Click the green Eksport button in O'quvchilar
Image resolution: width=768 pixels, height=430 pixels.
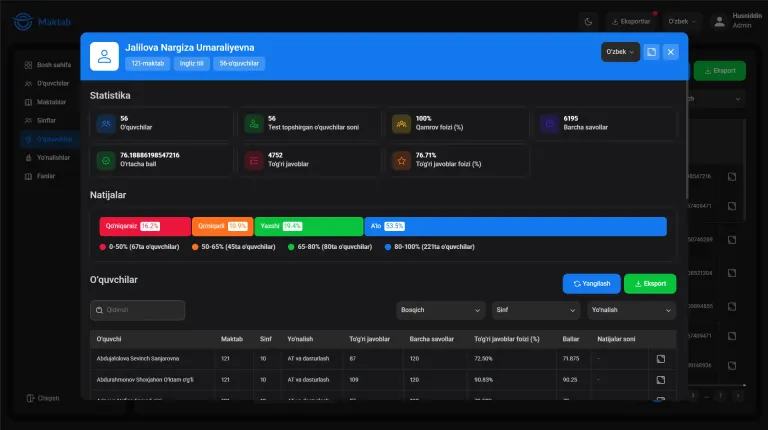point(650,284)
